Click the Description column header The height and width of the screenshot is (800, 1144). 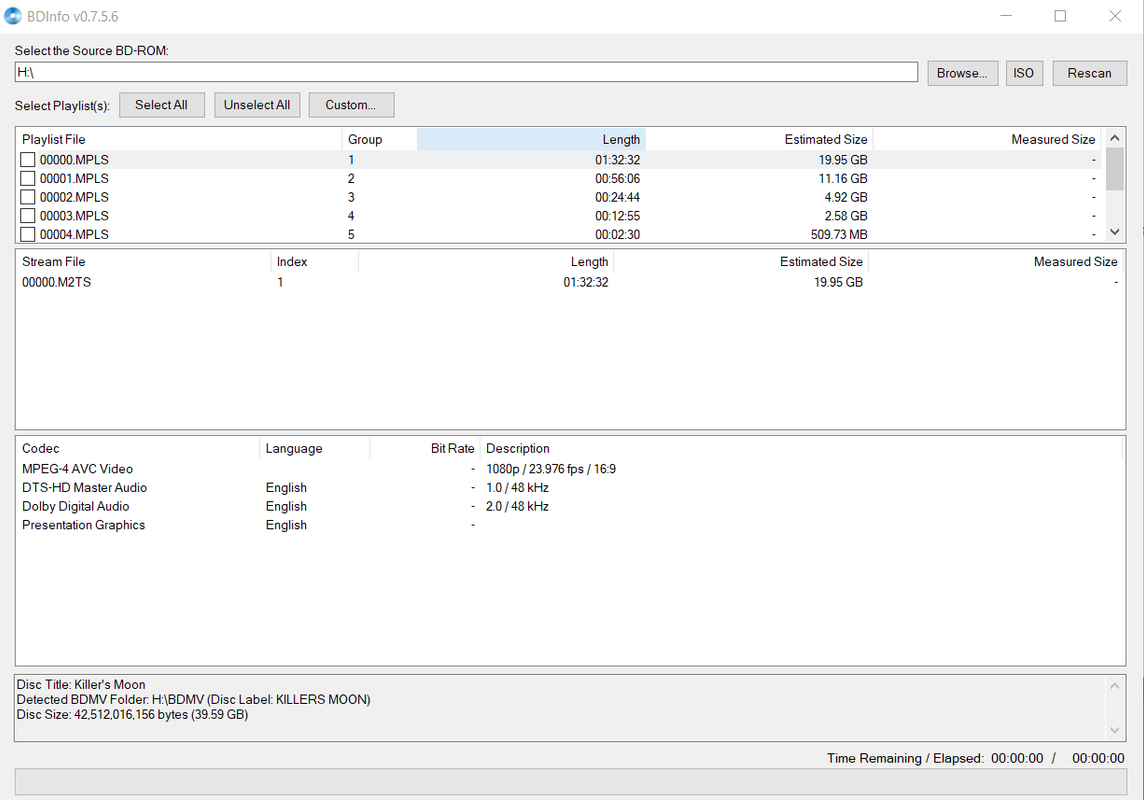pyautogui.click(x=801, y=448)
